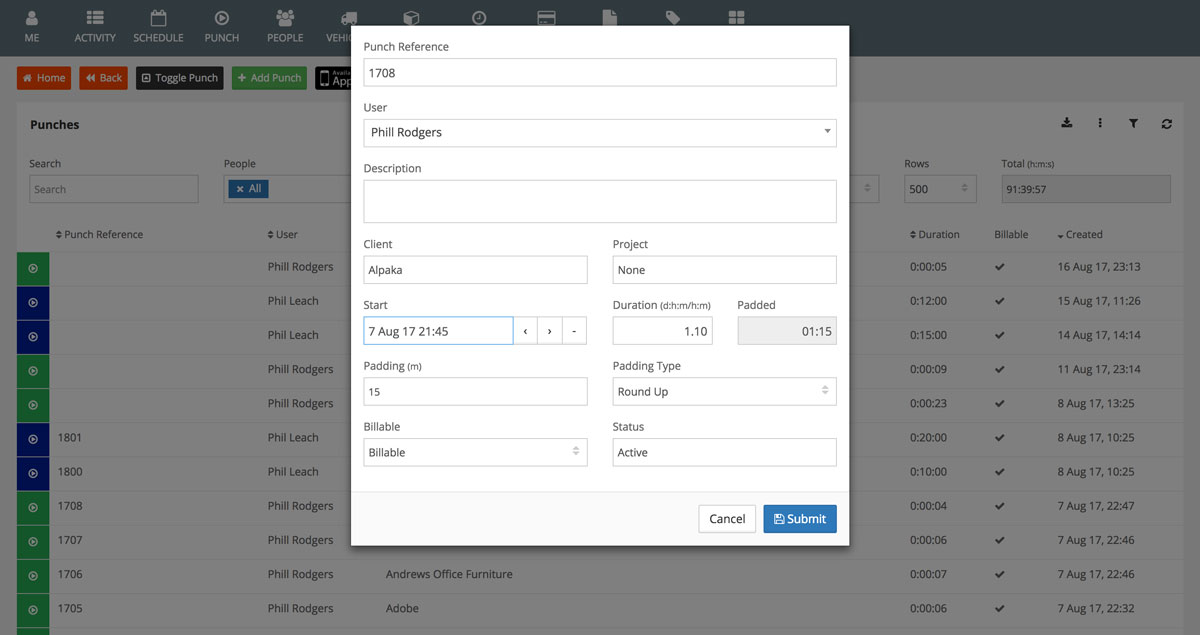Open the ME section in top navigation

click(x=32, y=26)
